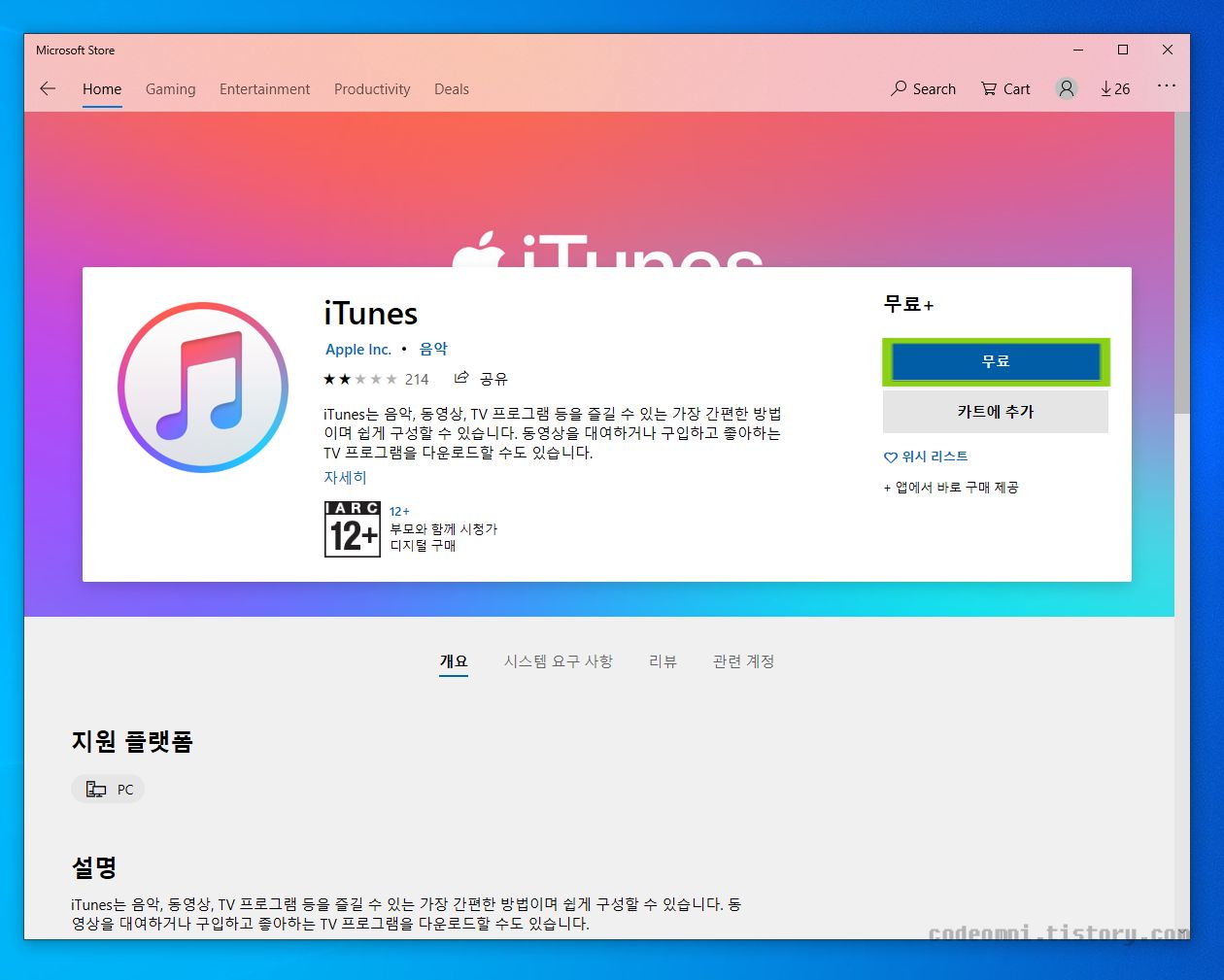Screen dimensions: 1224x980
Task: Minimize the Microsoft Store window
Action: click(1078, 50)
